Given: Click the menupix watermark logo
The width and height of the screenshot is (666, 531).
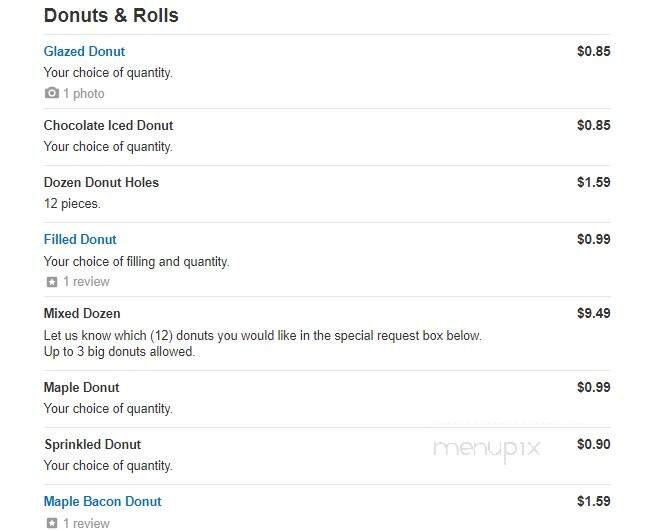Looking at the screenshot, I should (486, 449).
